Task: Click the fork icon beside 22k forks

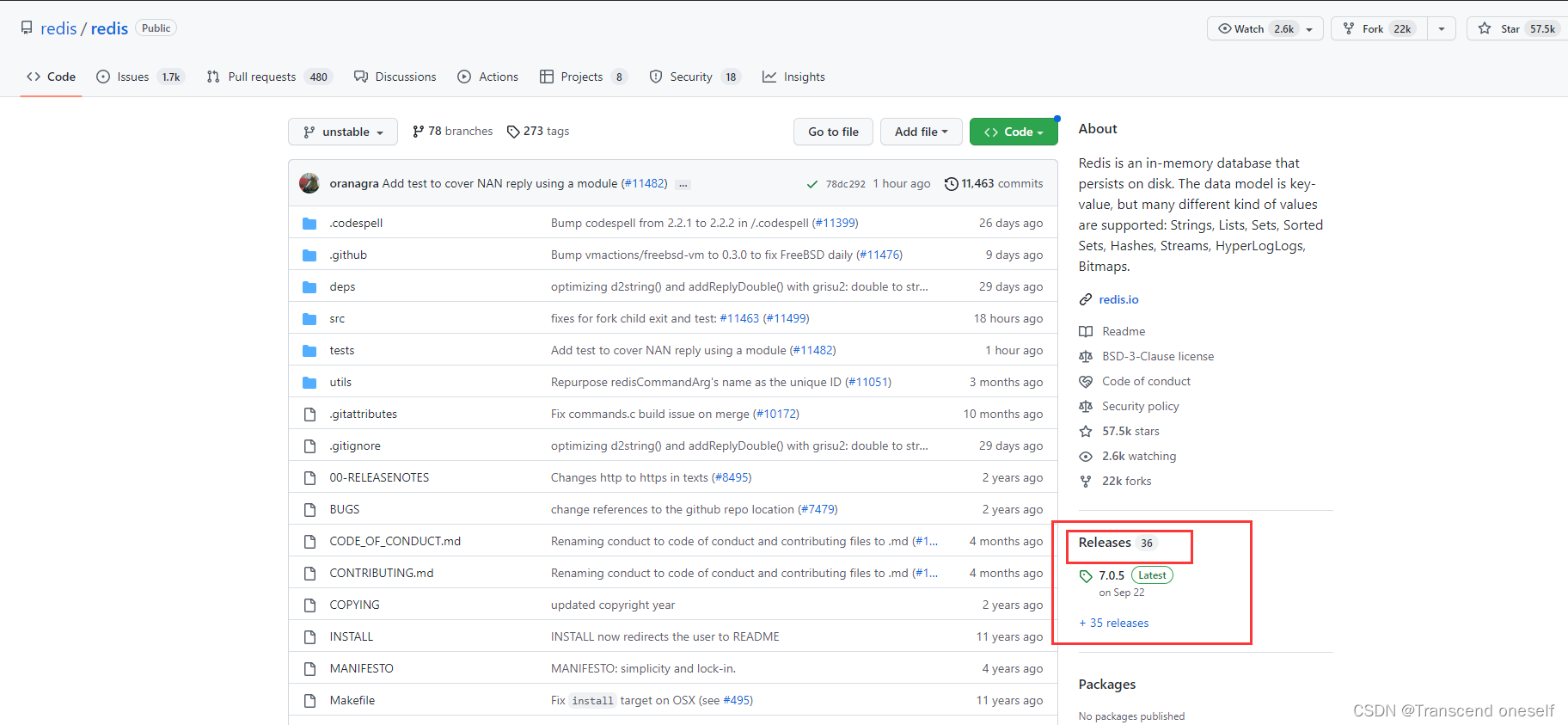Action: pyautogui.click(x=1086, y=482)
